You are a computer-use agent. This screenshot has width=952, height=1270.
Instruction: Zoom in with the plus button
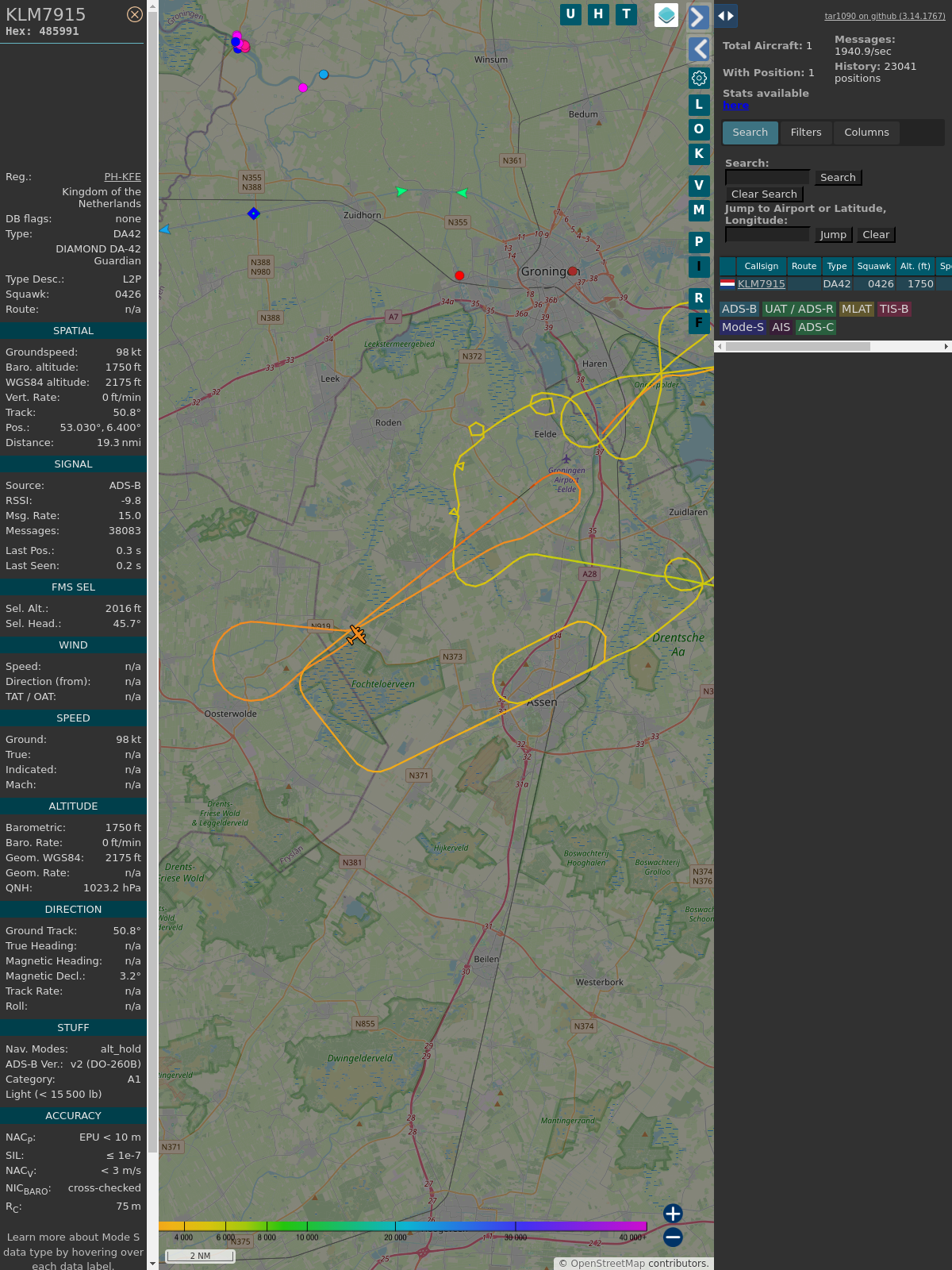[673, 1213]
